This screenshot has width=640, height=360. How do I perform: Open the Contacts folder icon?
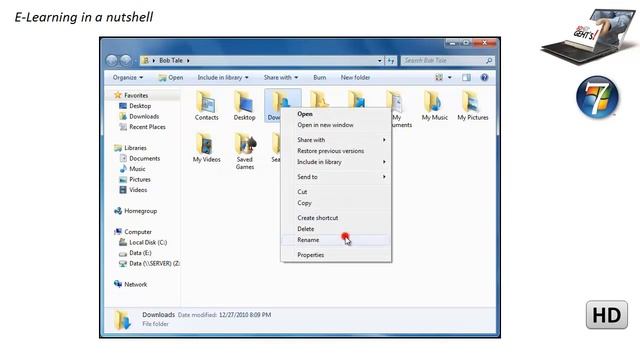tap(207, 106)
